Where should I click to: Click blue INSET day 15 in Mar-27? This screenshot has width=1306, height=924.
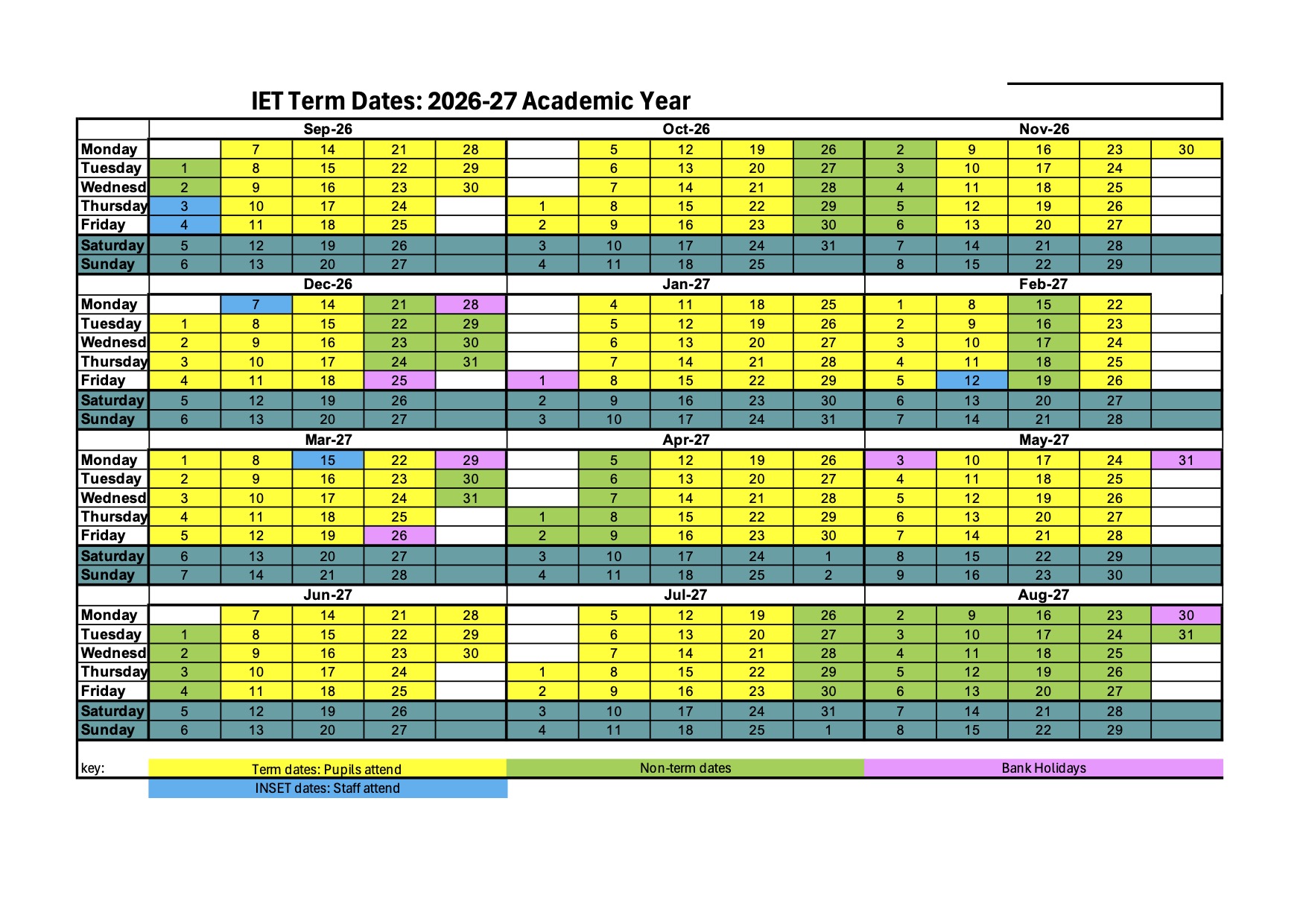pyautogui.click(x=327, y=460)
